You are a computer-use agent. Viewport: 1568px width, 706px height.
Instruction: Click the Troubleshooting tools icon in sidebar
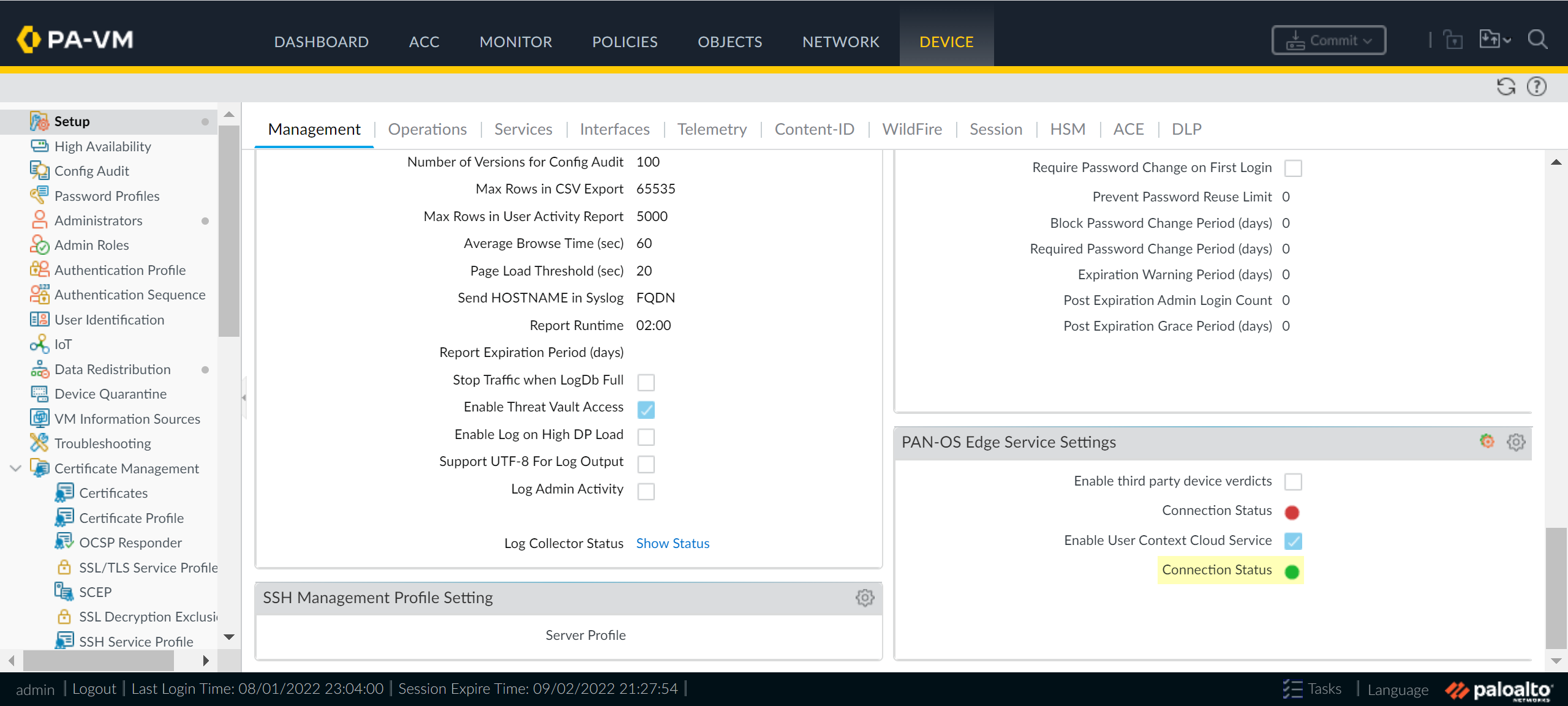[x=39, y=443]
